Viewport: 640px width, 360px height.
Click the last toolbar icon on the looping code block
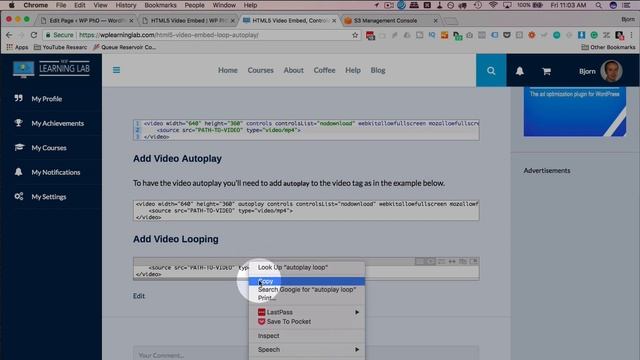(x=473, y=261)
